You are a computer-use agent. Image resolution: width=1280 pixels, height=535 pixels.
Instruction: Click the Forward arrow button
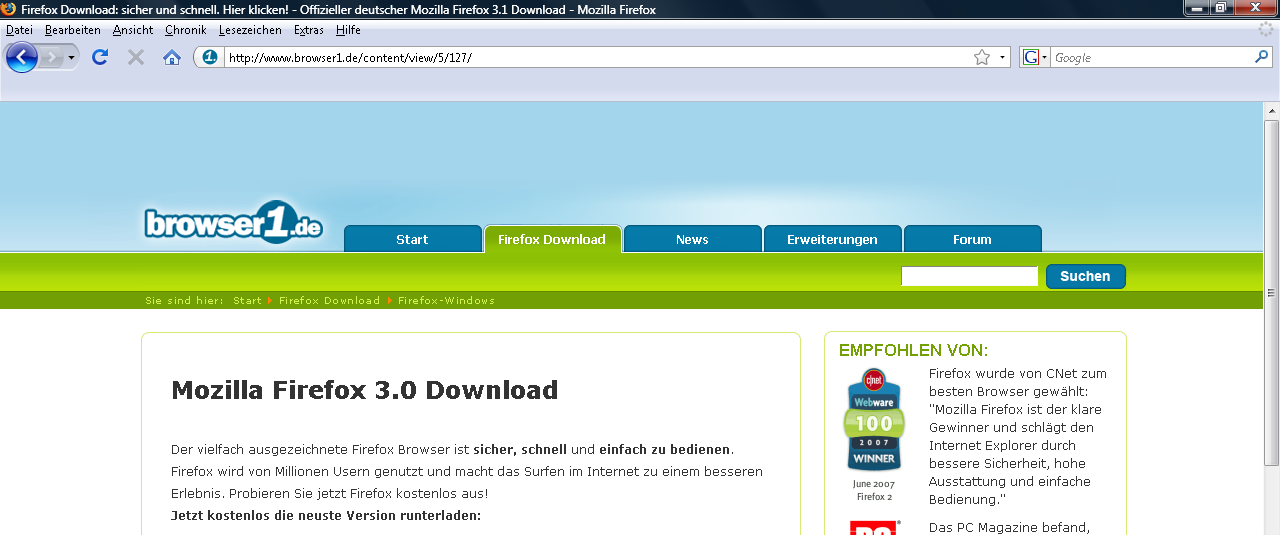(52, 58)
